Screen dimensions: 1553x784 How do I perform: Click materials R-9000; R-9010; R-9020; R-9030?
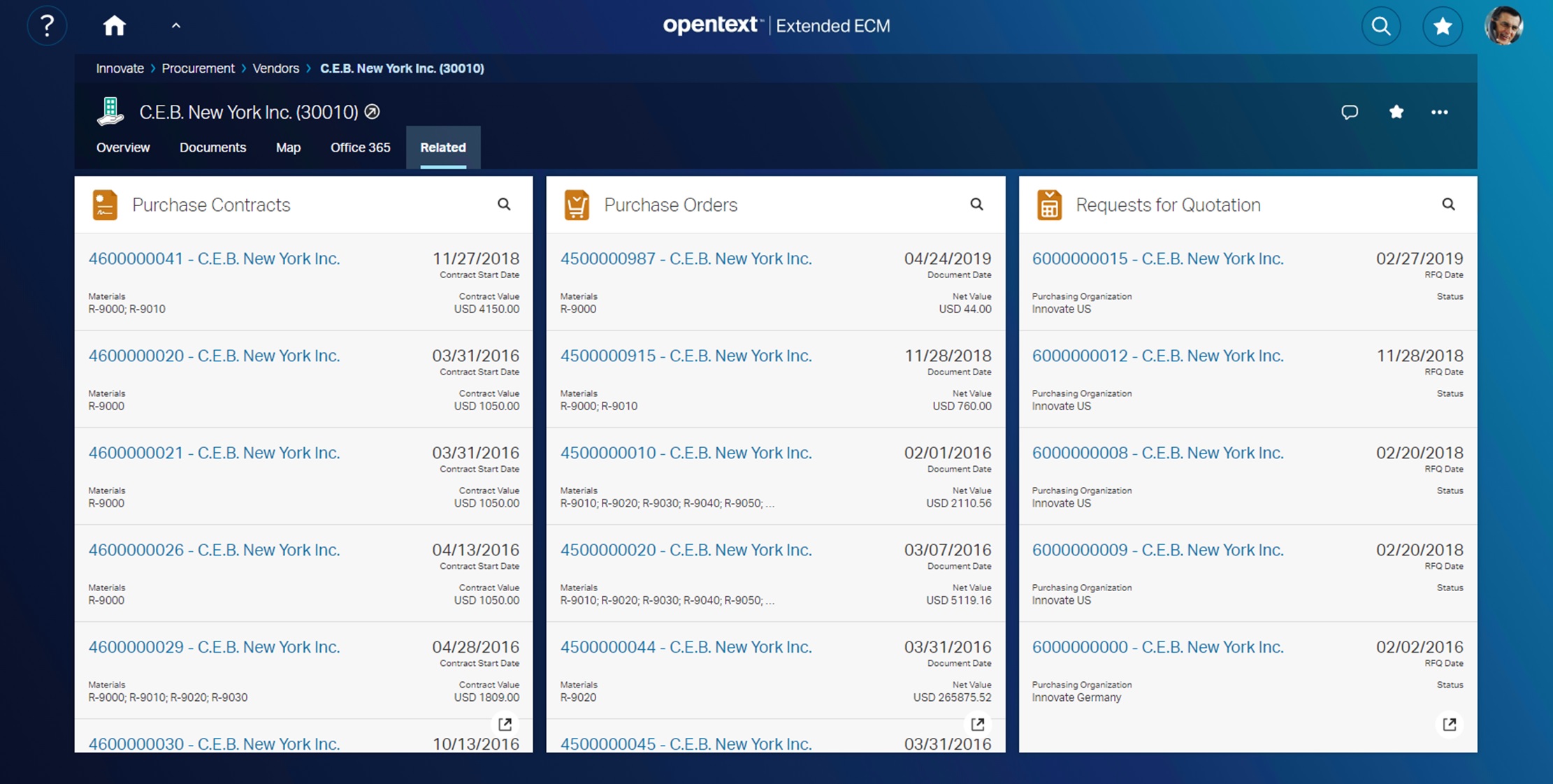168,697
